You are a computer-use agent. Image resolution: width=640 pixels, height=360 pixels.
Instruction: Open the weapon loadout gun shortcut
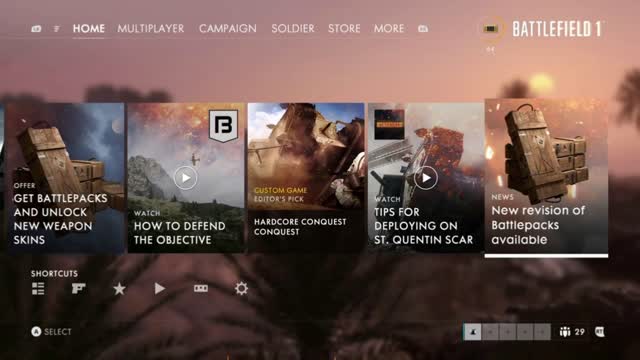(x=78, y=289)
